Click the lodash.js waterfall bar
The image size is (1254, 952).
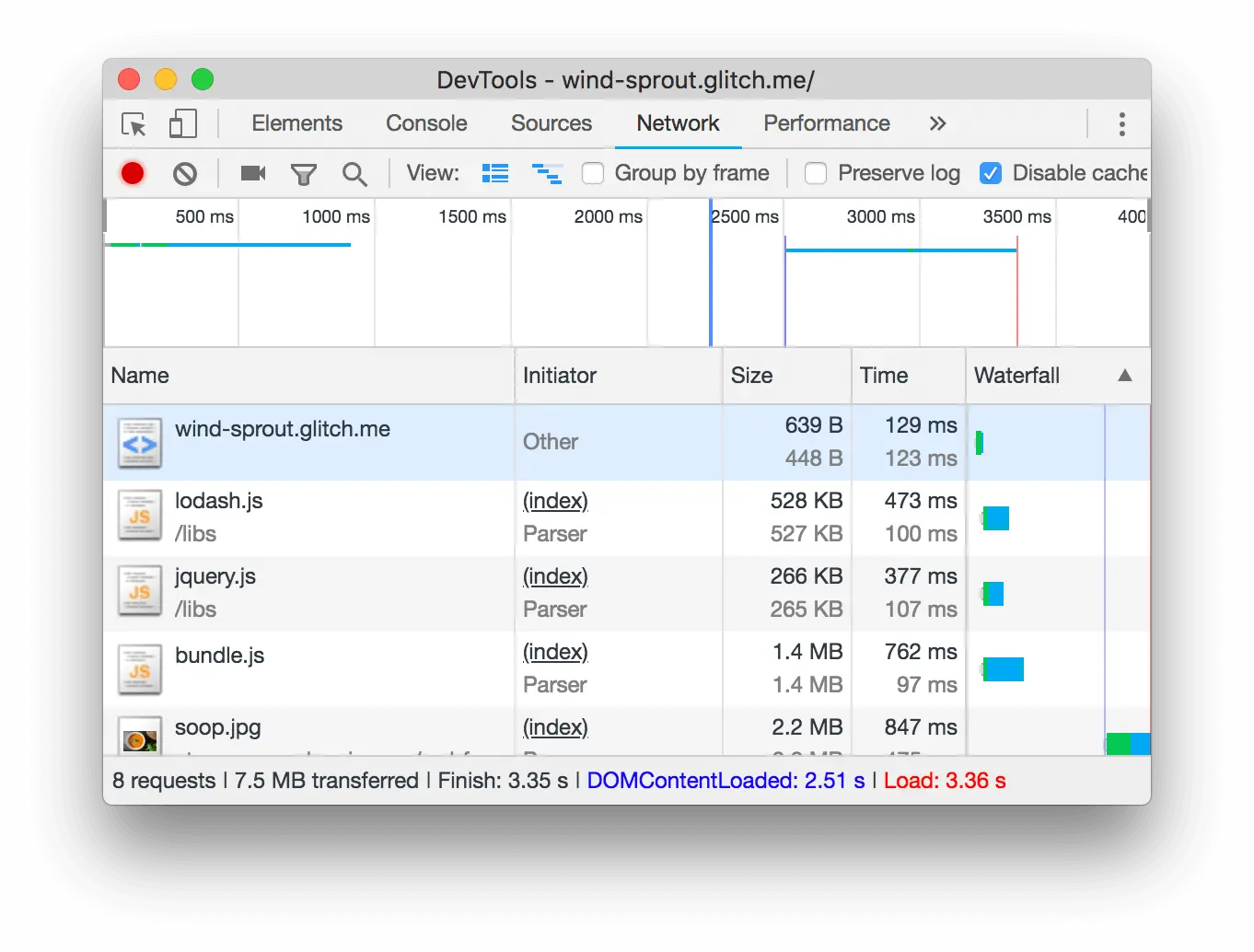click(x=995, y=518)
